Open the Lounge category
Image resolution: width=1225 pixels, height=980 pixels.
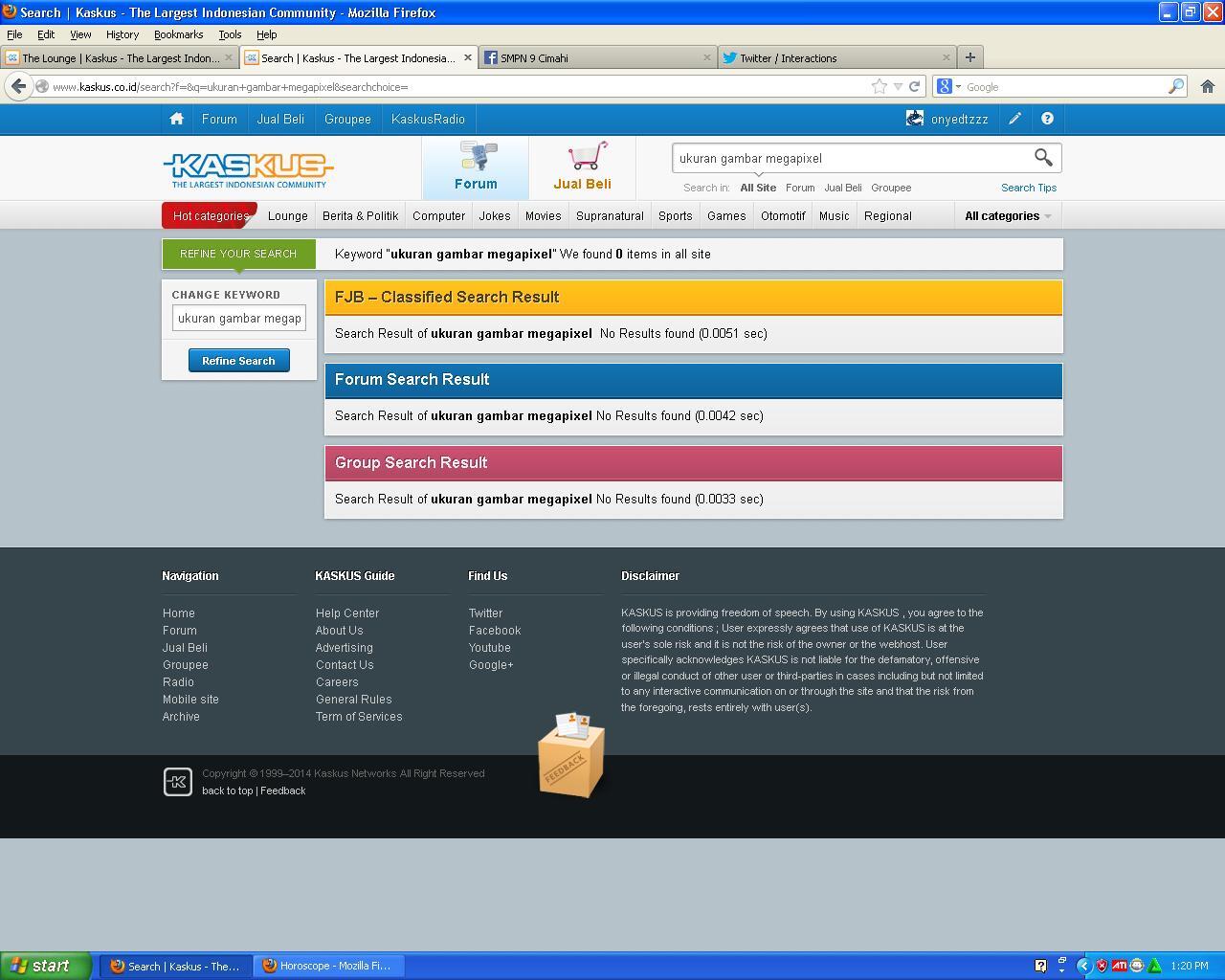[x=288, y=215]
